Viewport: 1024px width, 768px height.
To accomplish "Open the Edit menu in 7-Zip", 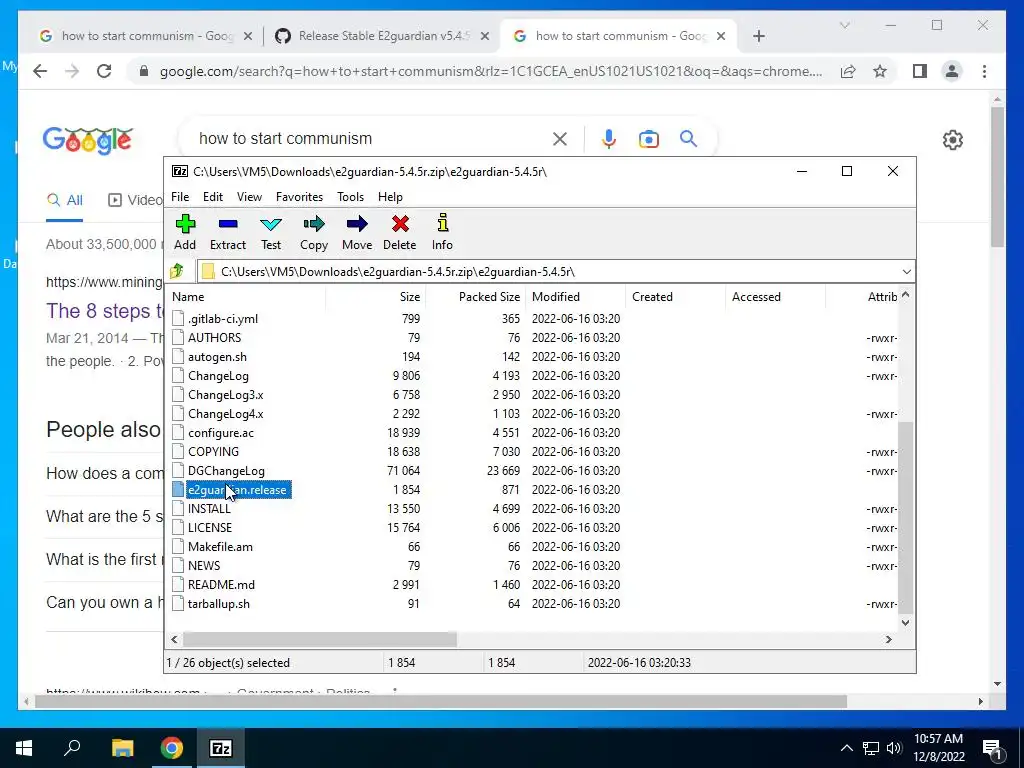I will point(213,197).
